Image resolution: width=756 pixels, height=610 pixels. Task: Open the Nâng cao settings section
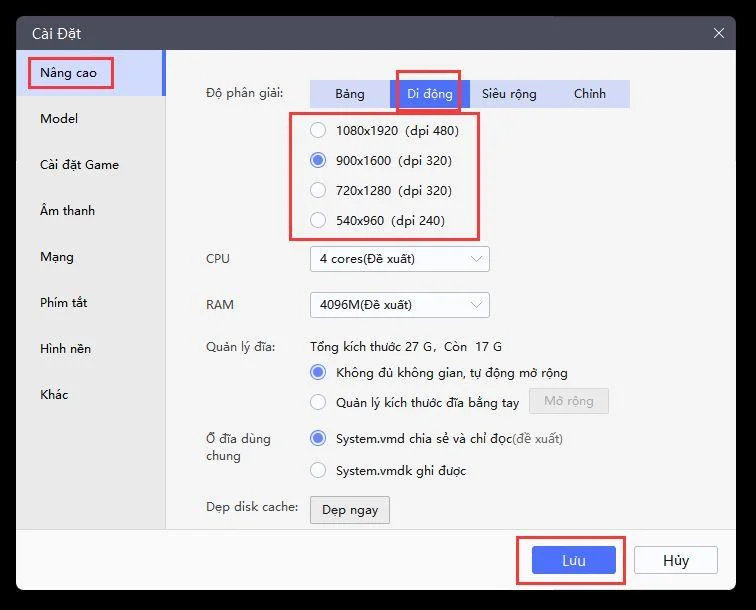(91, 73)
